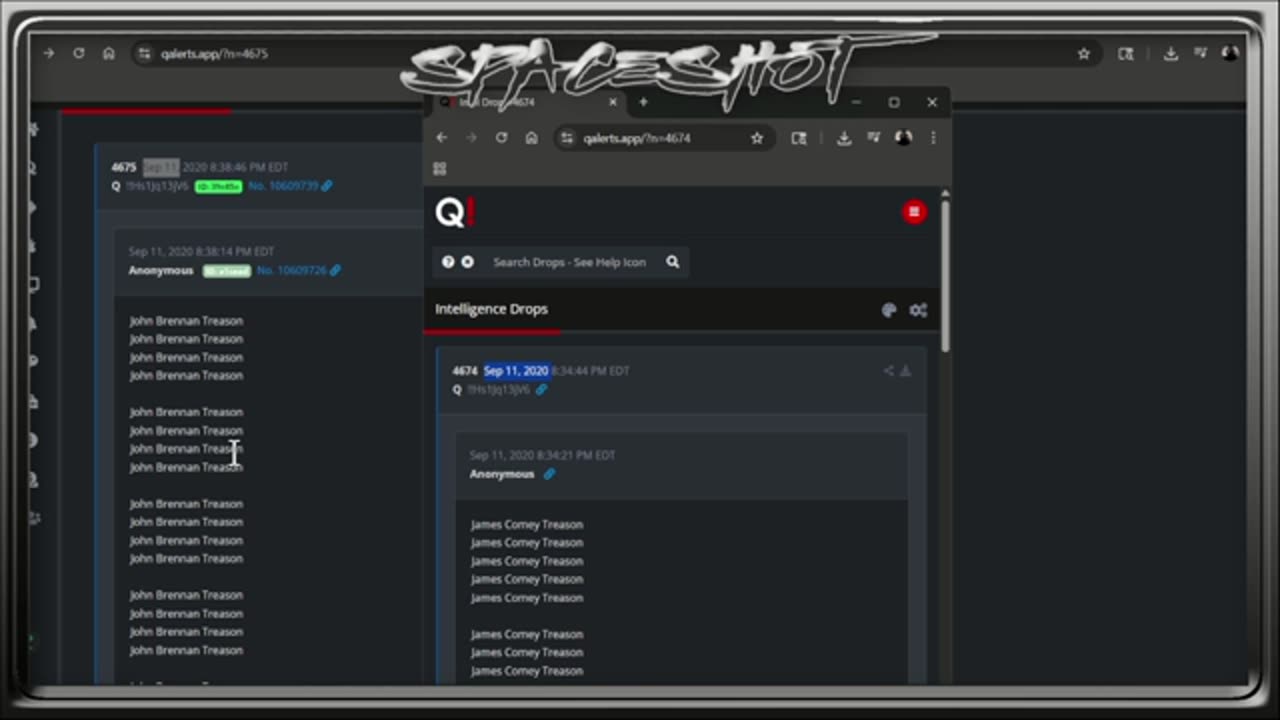Image resolution: width=1280 pixels, height=720 pixels.
Task: Bookmark the rear 4675 page with star
Action: pos(1084,54)
